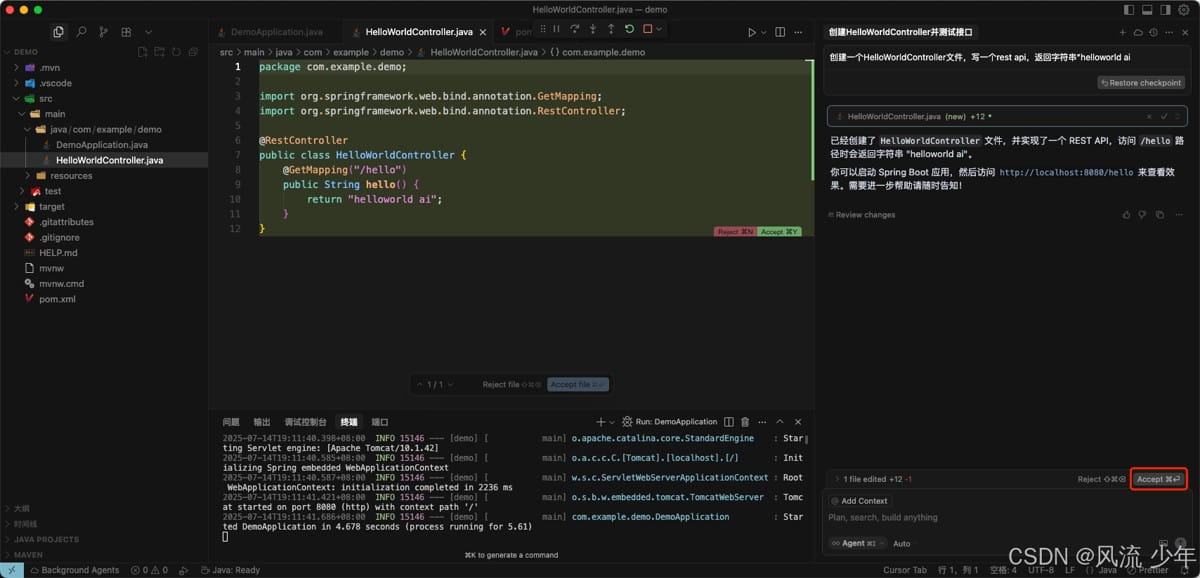Kill terminal with the trash icon
The width and height of the screenshot is (1200, 578).
click(x=747, y=422)
